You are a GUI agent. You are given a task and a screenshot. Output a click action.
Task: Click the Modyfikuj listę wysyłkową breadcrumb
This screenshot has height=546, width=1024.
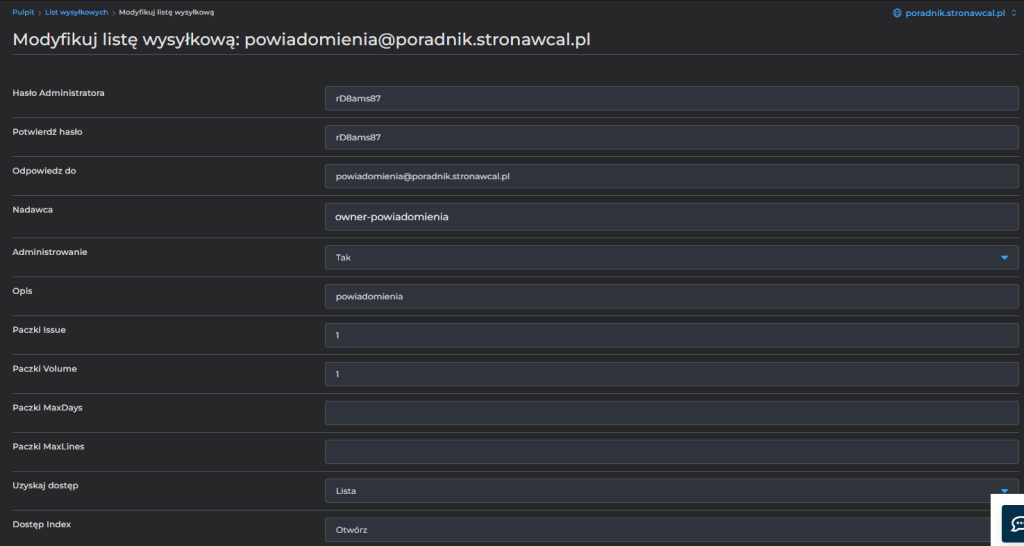tap(166, 12)
